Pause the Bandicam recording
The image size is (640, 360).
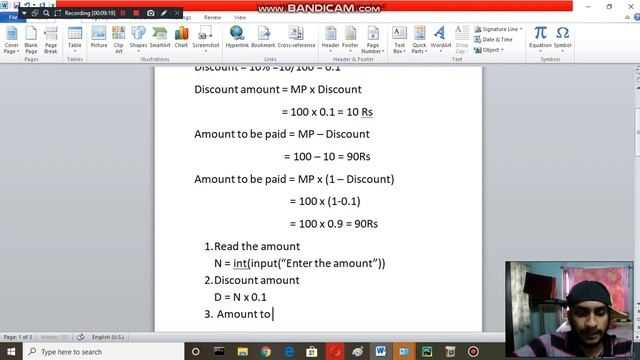(x=123, y=13)
